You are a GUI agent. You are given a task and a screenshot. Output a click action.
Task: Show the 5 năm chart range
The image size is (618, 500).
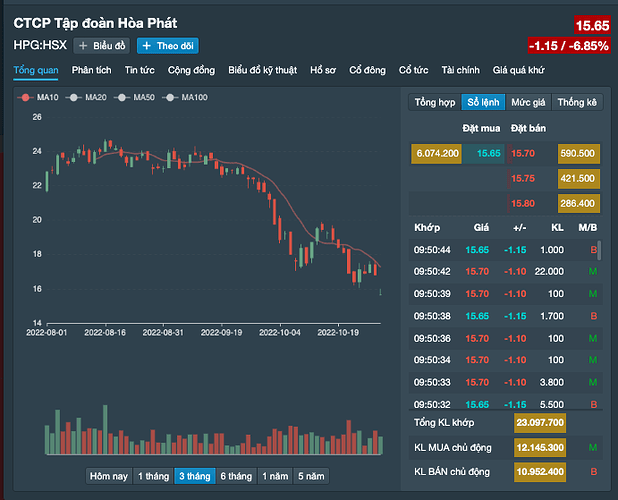click(x=309, y=476)
